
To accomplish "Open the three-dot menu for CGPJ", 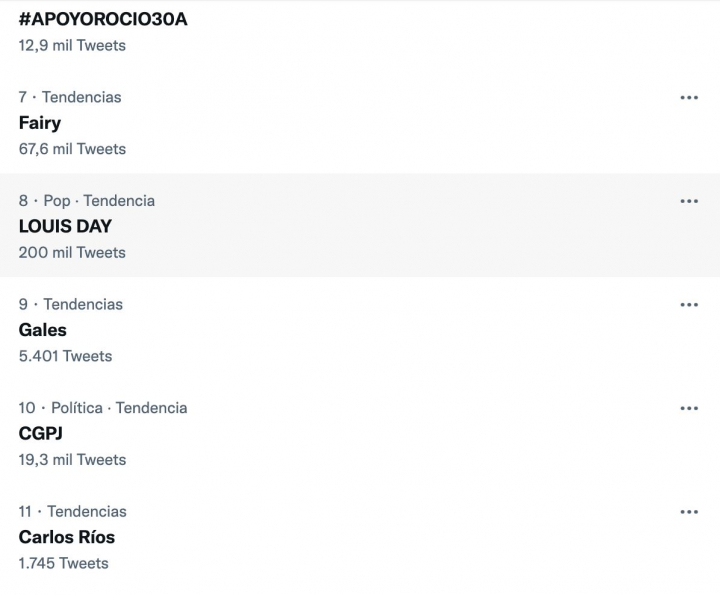I will (689, 408).
